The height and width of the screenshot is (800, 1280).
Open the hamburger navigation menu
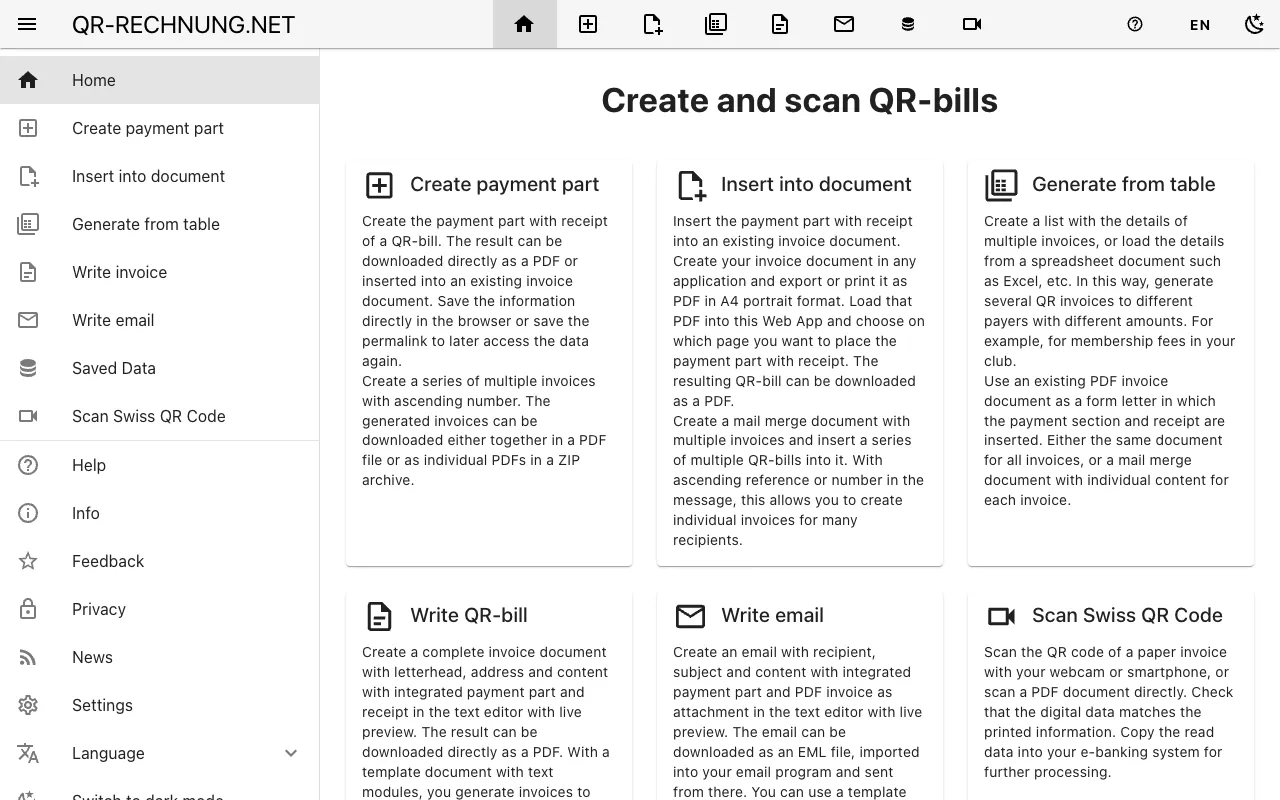(x=27, y=24)
